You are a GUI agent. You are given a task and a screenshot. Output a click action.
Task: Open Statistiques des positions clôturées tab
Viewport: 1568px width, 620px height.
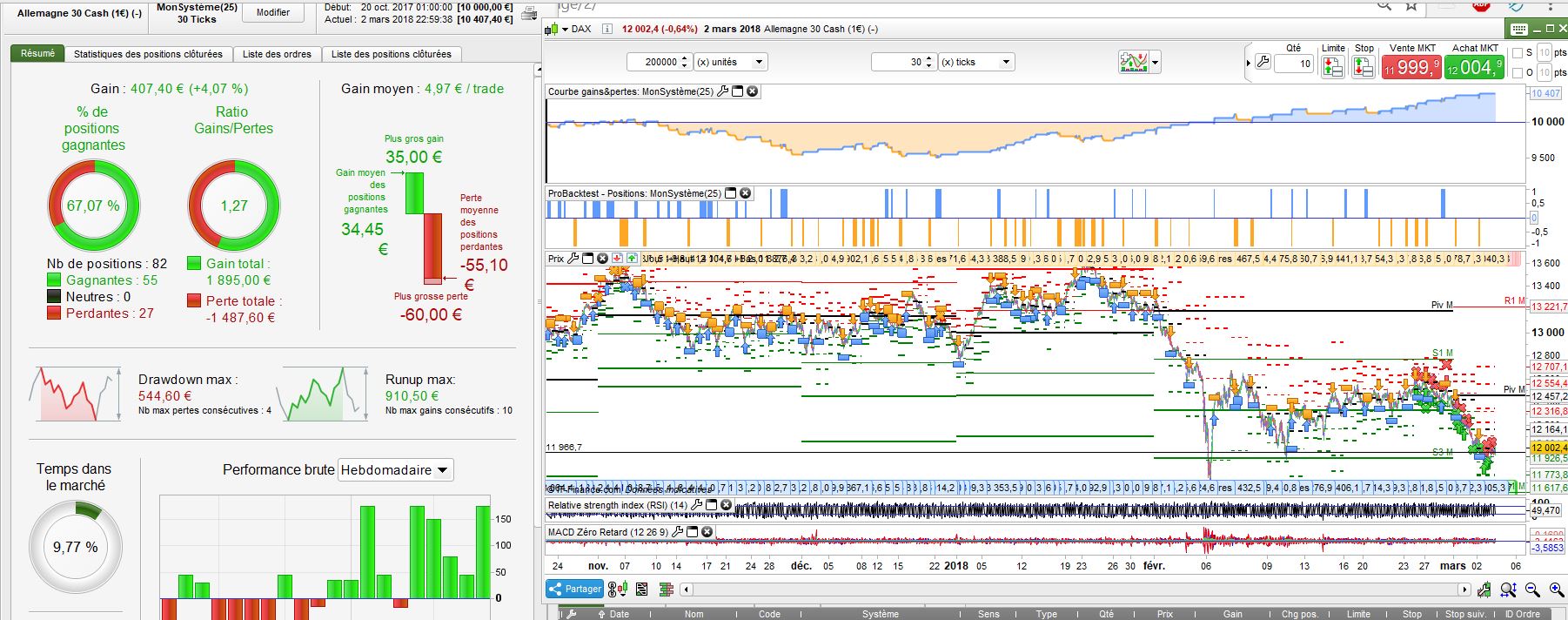click(x=148, y=54)
